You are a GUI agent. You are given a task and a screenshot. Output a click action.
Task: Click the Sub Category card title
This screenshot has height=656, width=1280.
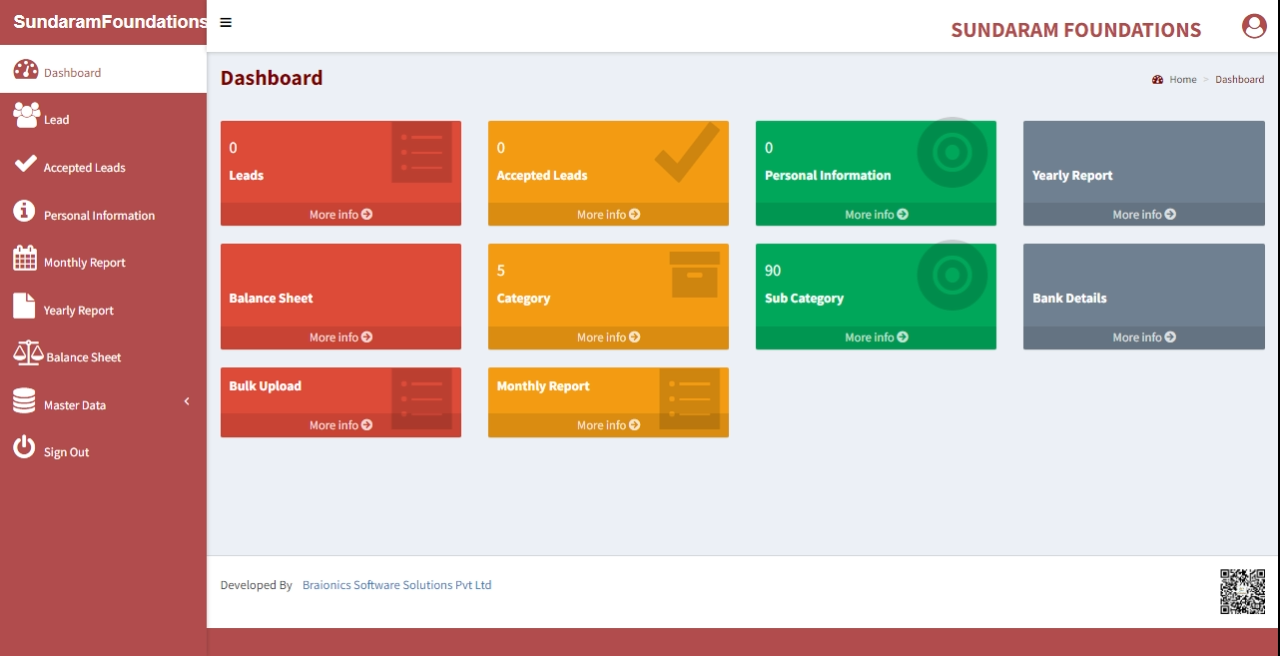tap(804, 298)
